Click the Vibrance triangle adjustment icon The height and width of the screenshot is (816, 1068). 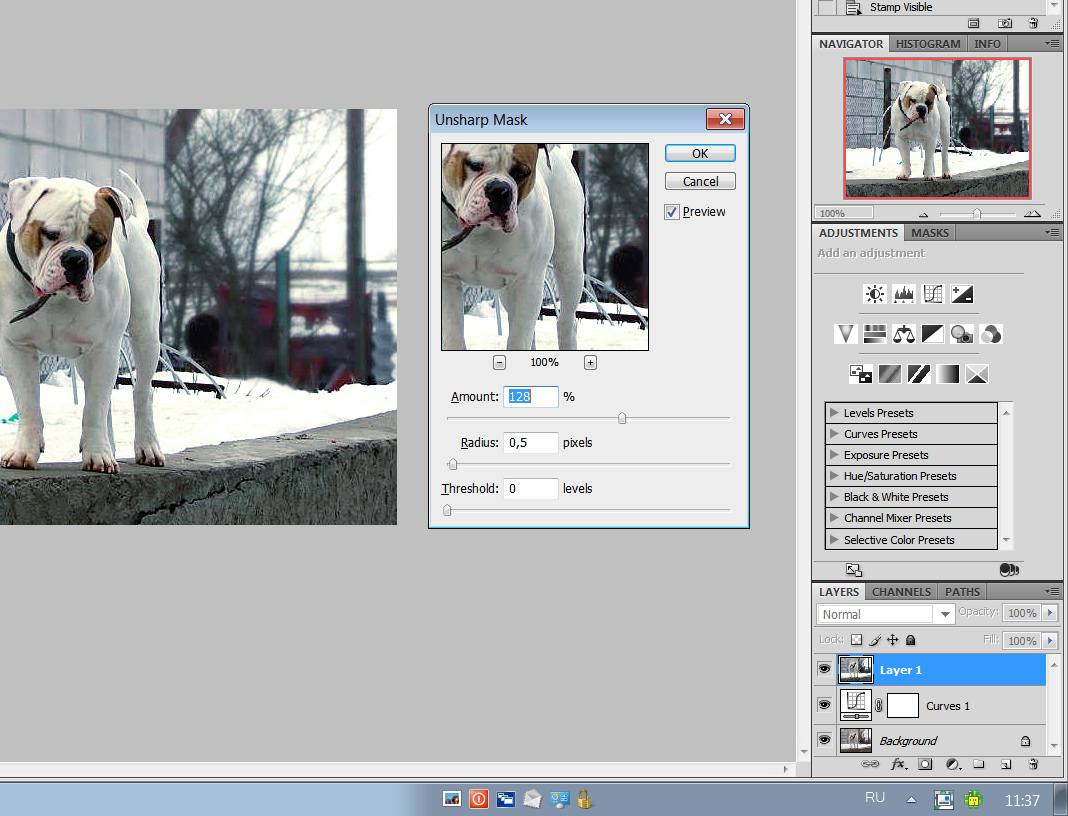coord(846,334)
